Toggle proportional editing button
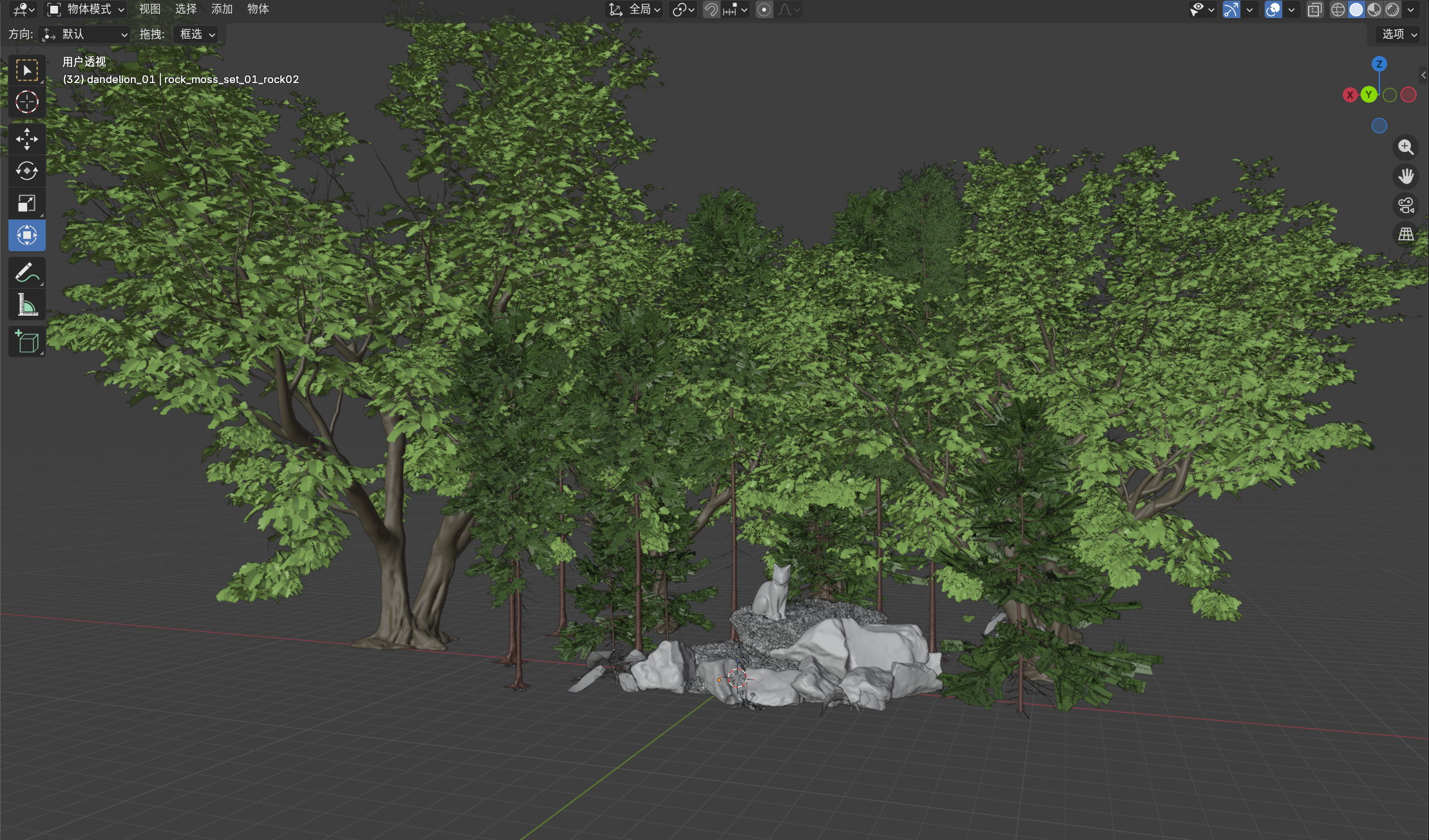1429x840 pixels. pyautogui.click(x=764, y=10)
